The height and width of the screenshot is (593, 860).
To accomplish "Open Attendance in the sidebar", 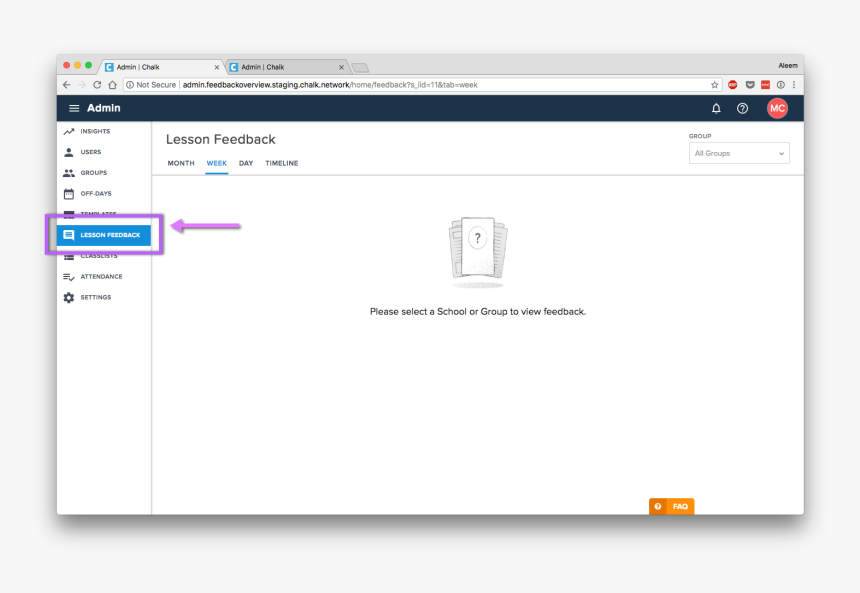I will pyautogui.click(x=101, y=277).
